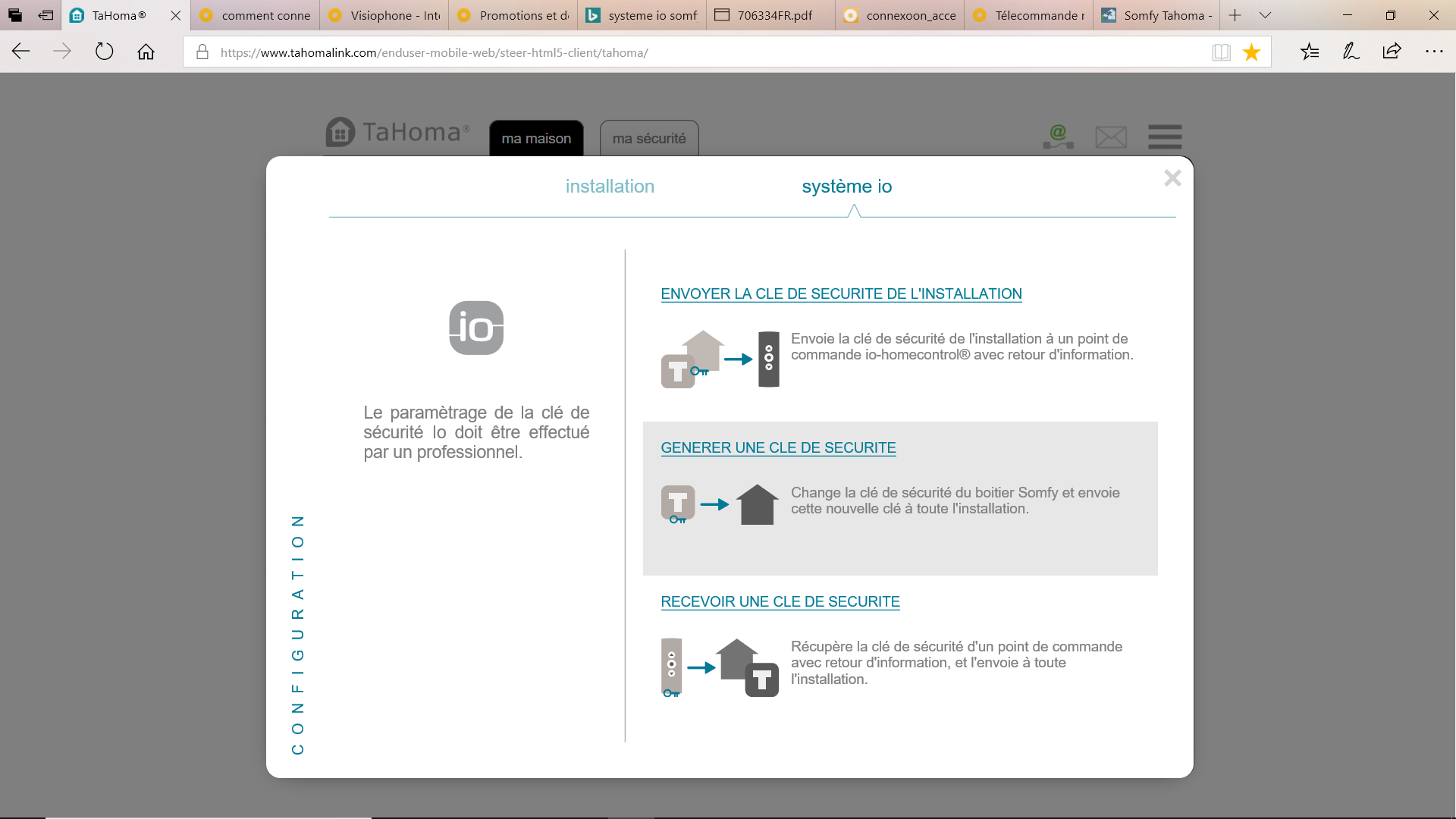Toggle reading view icon in address bar
Image resolution: width=1456 pixels, height=819 pixels.
coord(1221,52)
